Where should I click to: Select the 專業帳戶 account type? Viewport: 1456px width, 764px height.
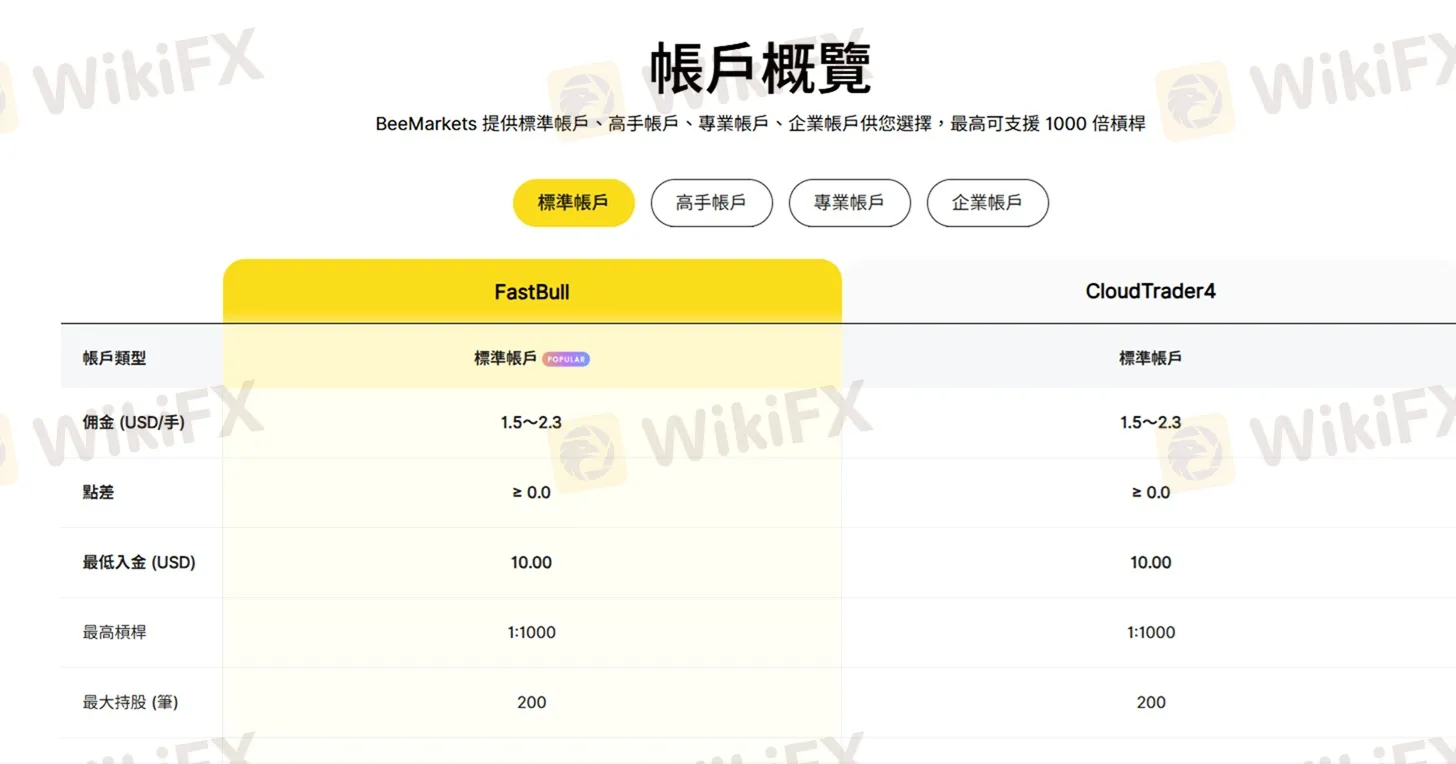(x=849, y=202)
